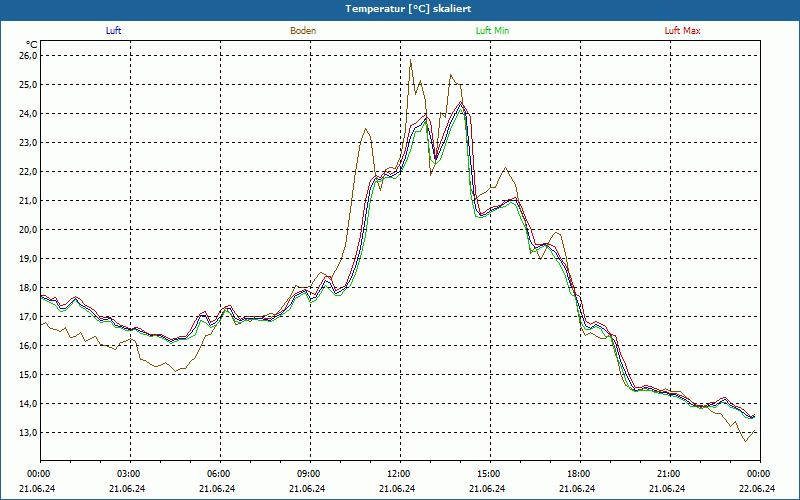Image resolution: width=800 pixels, height=500 pixels.
Task: Click the 22,0 y-axis value
Action: (x=29, y=171)
